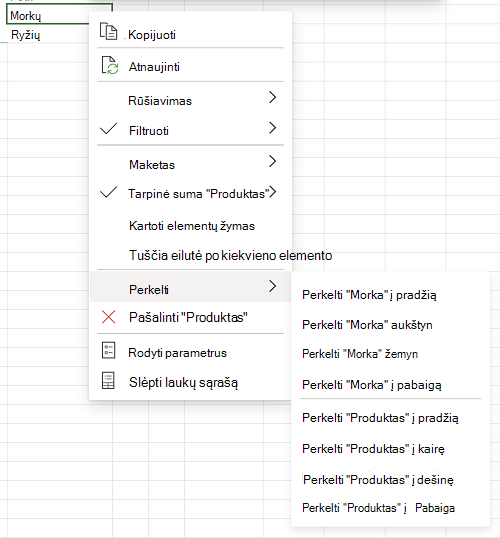Expand the Perkelti submenu arrow
The width and height of the screenshot is (500, 538).
[272, 286]
